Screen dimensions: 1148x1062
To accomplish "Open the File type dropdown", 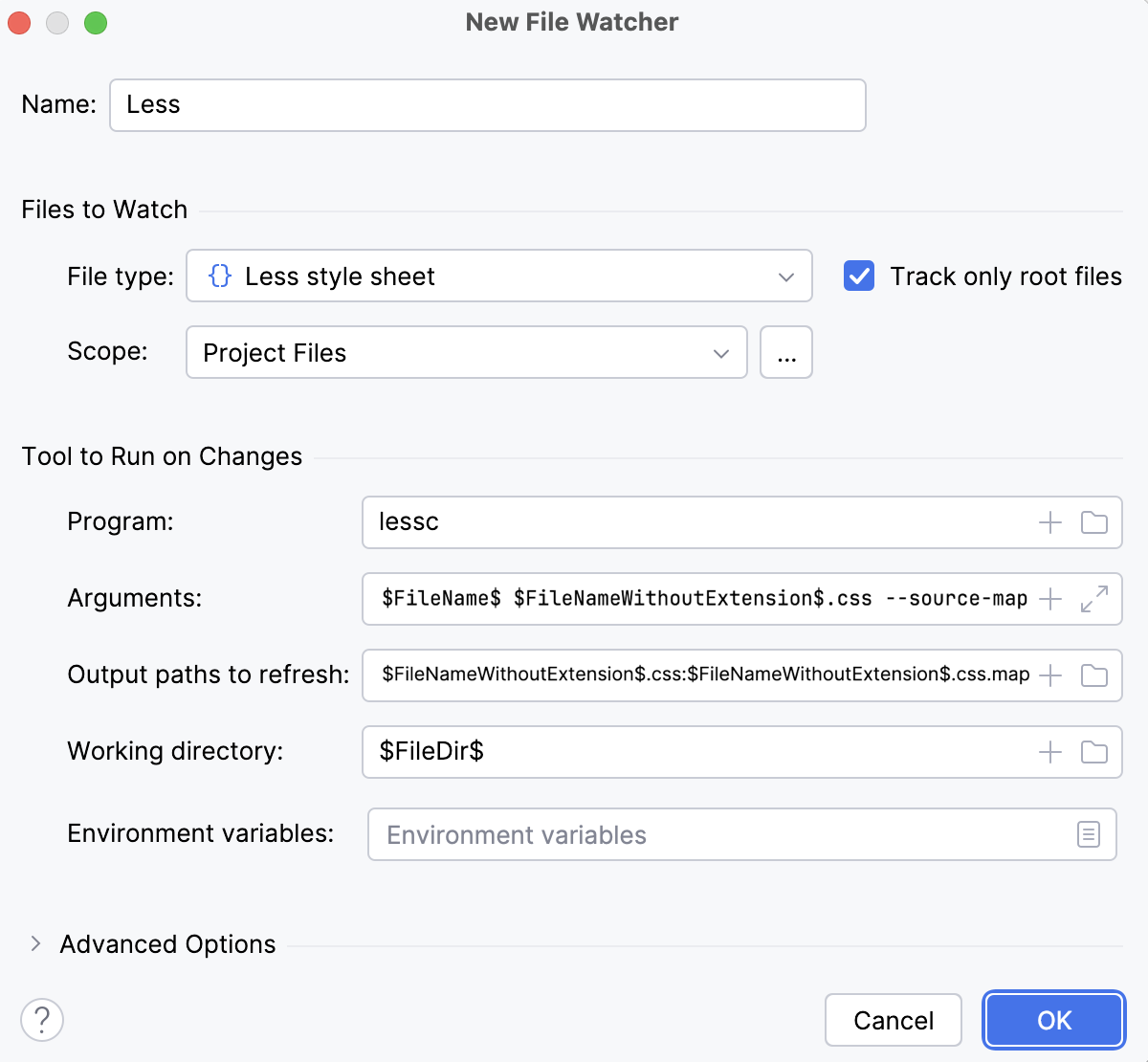I will 786,276.
